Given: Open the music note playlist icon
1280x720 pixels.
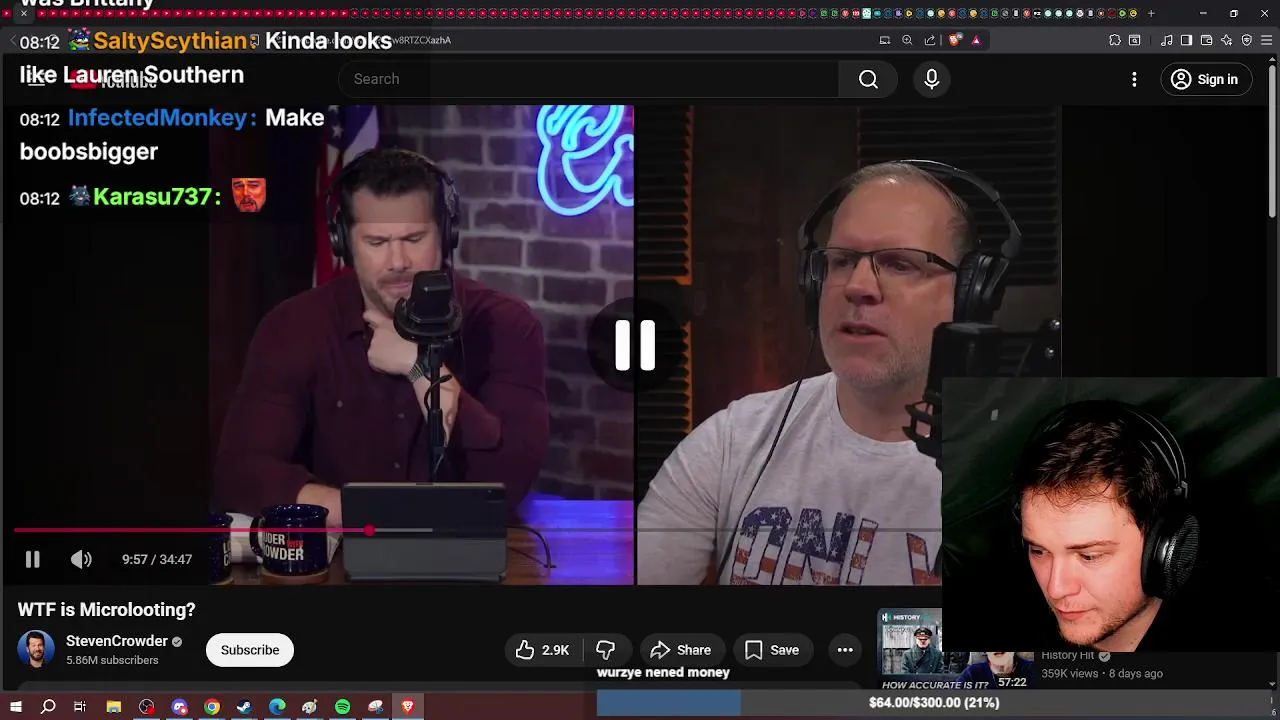Looking at the screenshot, I should tap(1166, 40).
